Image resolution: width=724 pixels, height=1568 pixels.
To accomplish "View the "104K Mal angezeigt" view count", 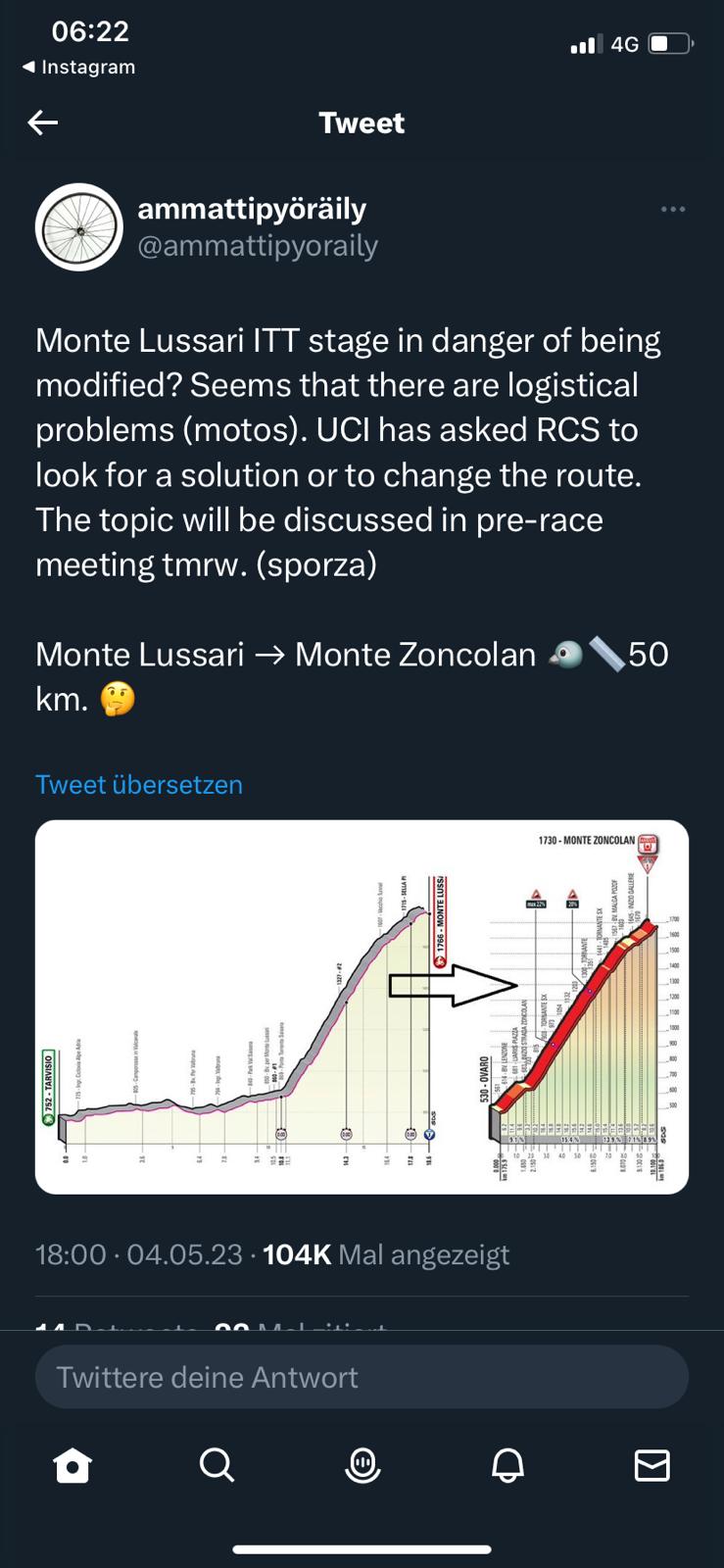I will pos(386,1254).
